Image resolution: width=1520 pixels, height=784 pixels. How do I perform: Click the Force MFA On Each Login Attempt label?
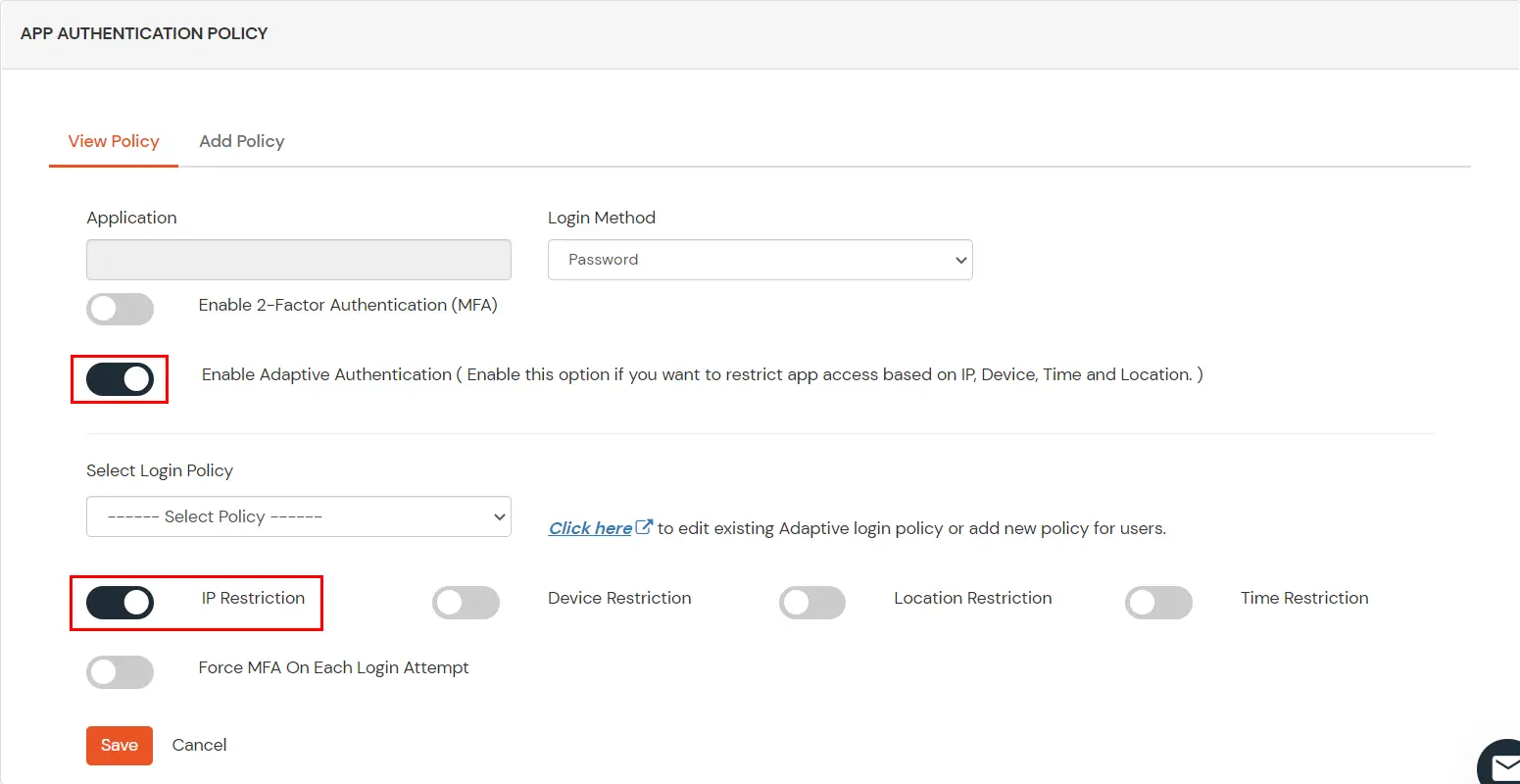point(333,667)
